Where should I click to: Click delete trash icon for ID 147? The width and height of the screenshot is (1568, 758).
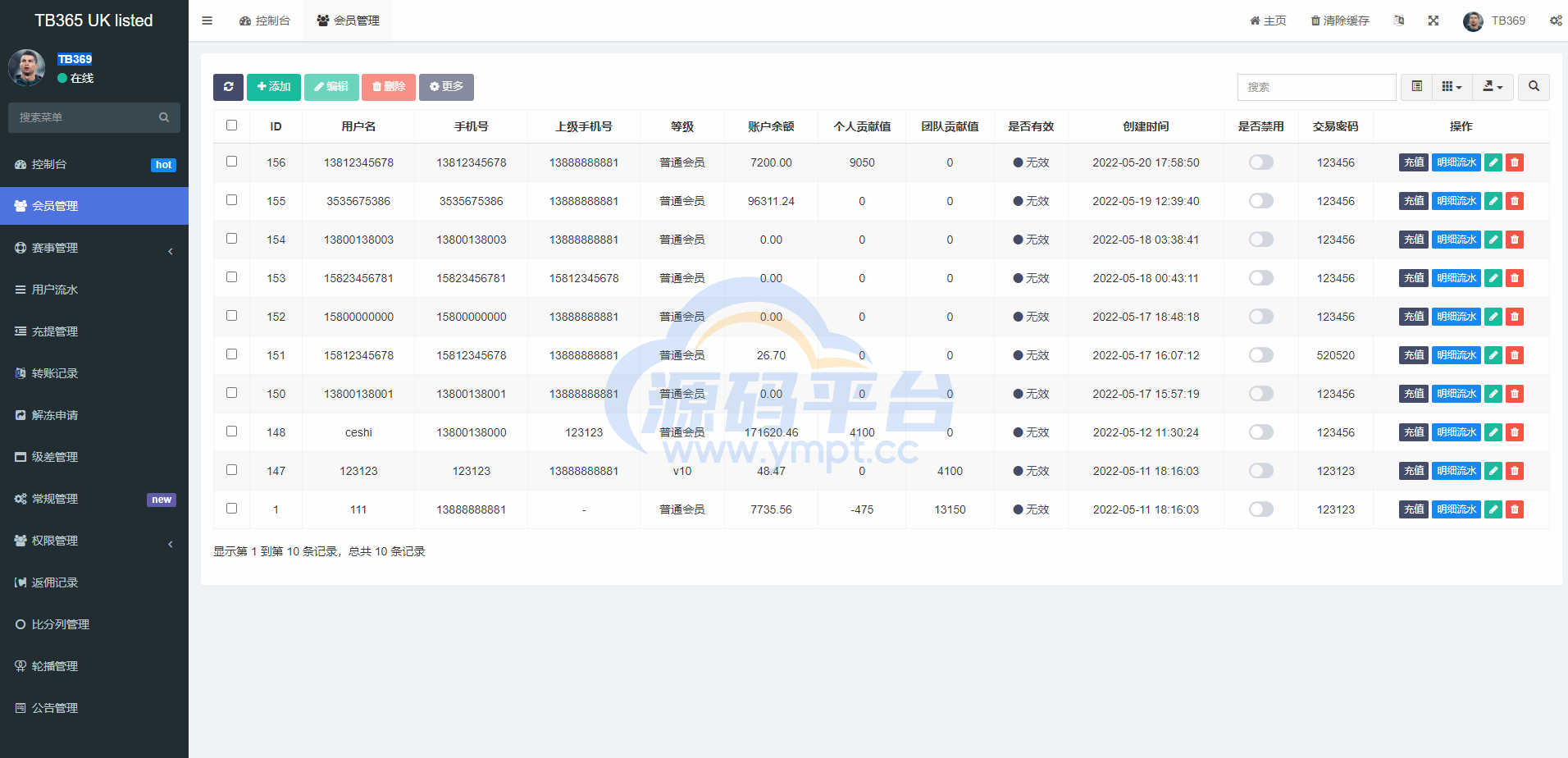1515,471
